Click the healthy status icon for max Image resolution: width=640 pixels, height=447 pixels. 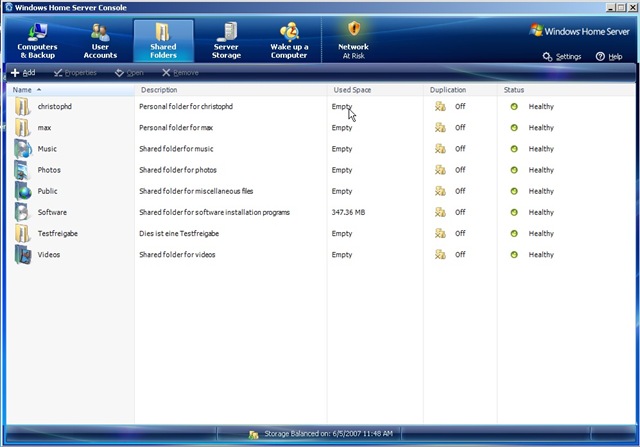click(514, 128)
